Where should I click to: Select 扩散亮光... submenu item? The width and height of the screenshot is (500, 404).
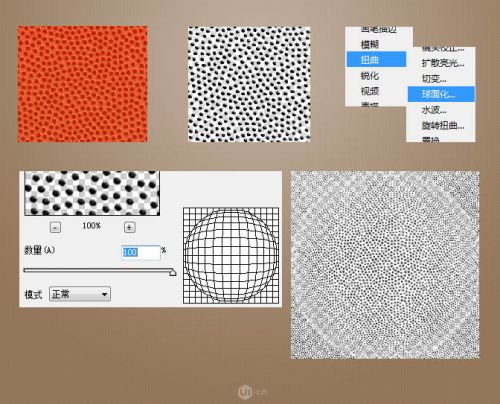(x=443, y=63)
